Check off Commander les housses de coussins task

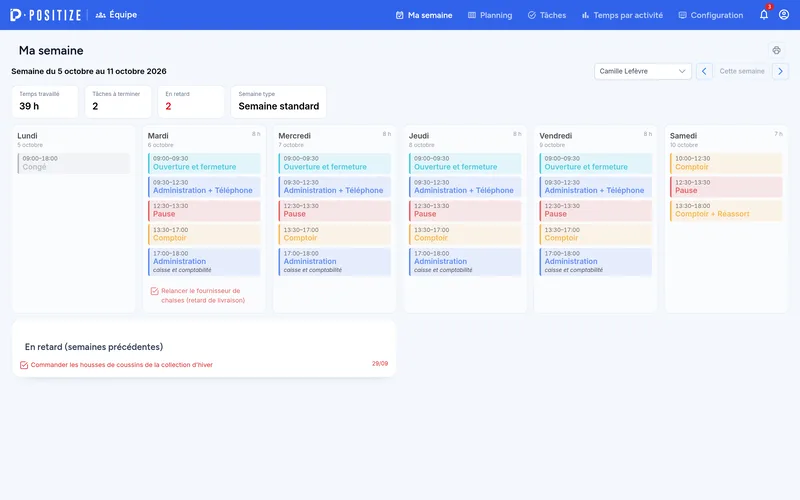tap(24, 365)
